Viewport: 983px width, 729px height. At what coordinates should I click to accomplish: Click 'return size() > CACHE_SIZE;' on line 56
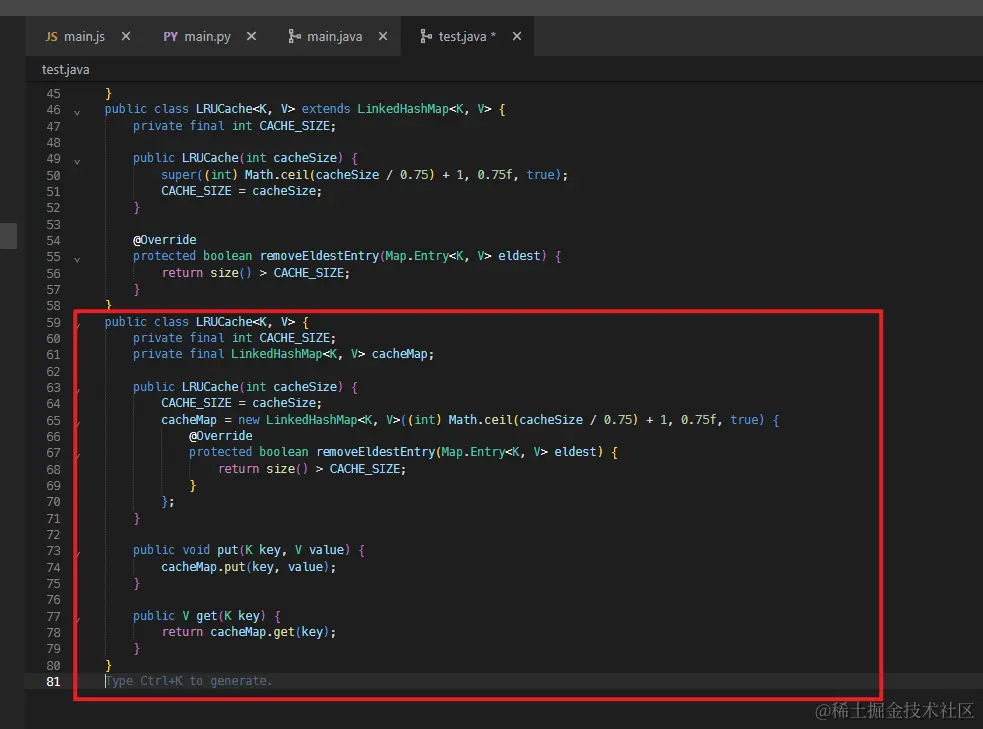tap(256, 273)
